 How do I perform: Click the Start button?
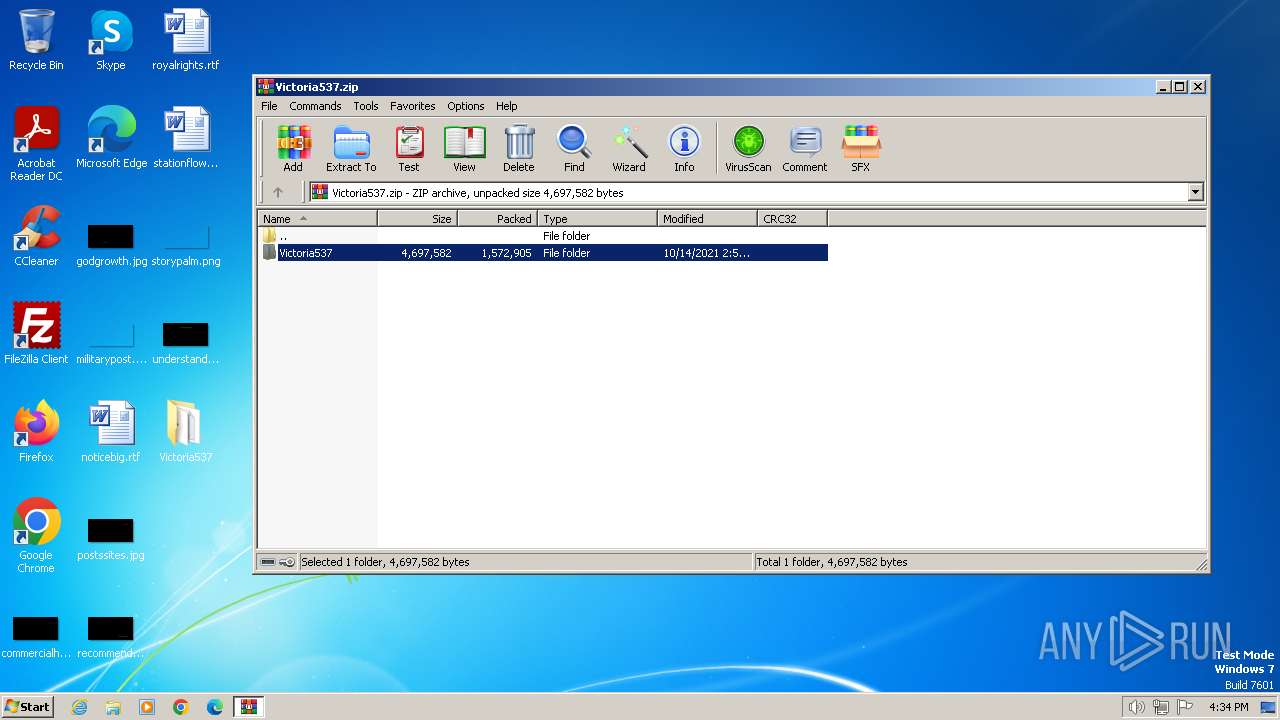coord(28,707)
